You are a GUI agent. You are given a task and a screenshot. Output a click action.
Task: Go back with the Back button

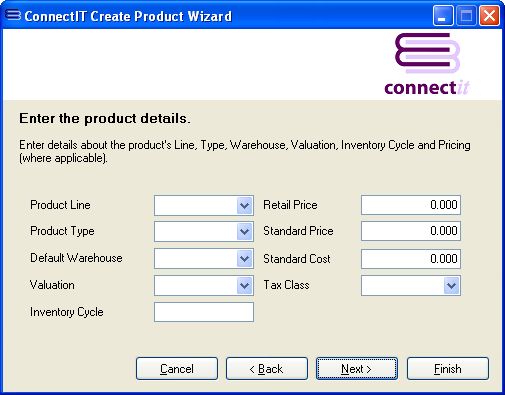(x=267, y=369)
